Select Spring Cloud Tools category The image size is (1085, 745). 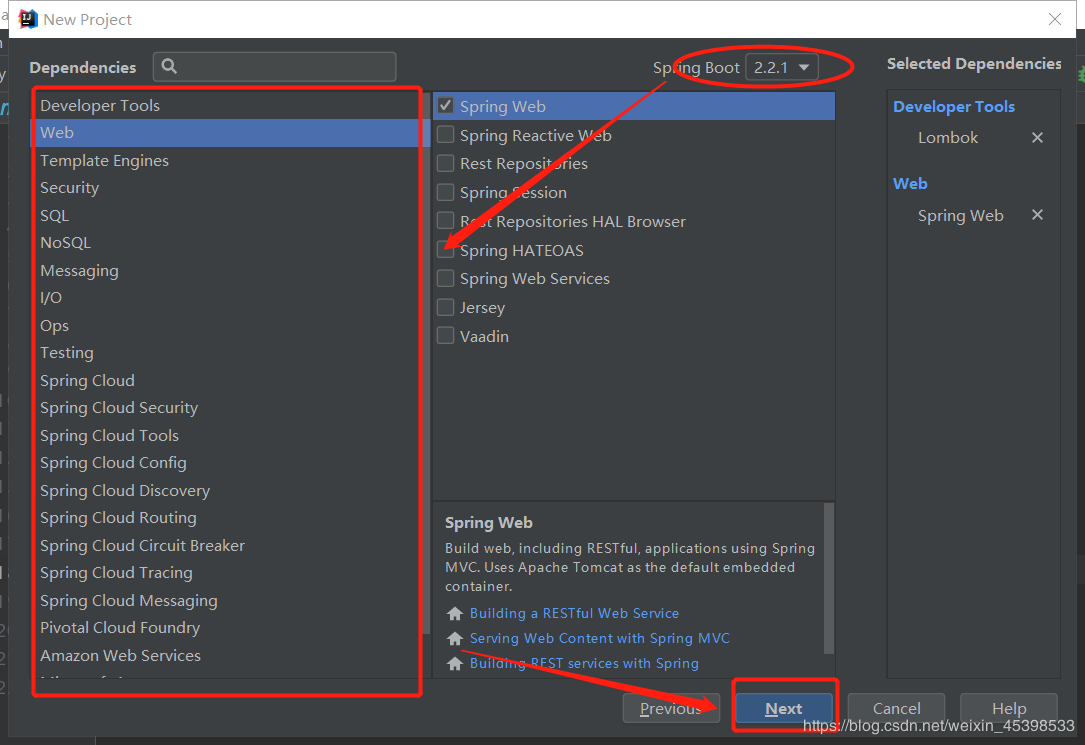227,435
